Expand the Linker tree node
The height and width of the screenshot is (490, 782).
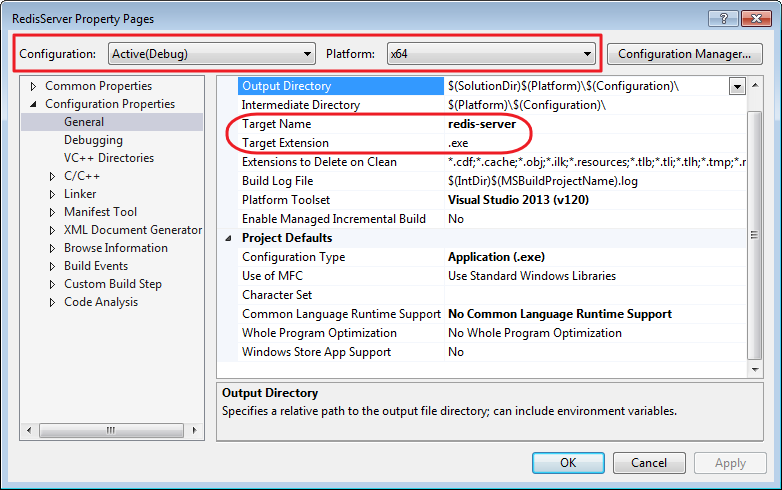coord(53,194)
